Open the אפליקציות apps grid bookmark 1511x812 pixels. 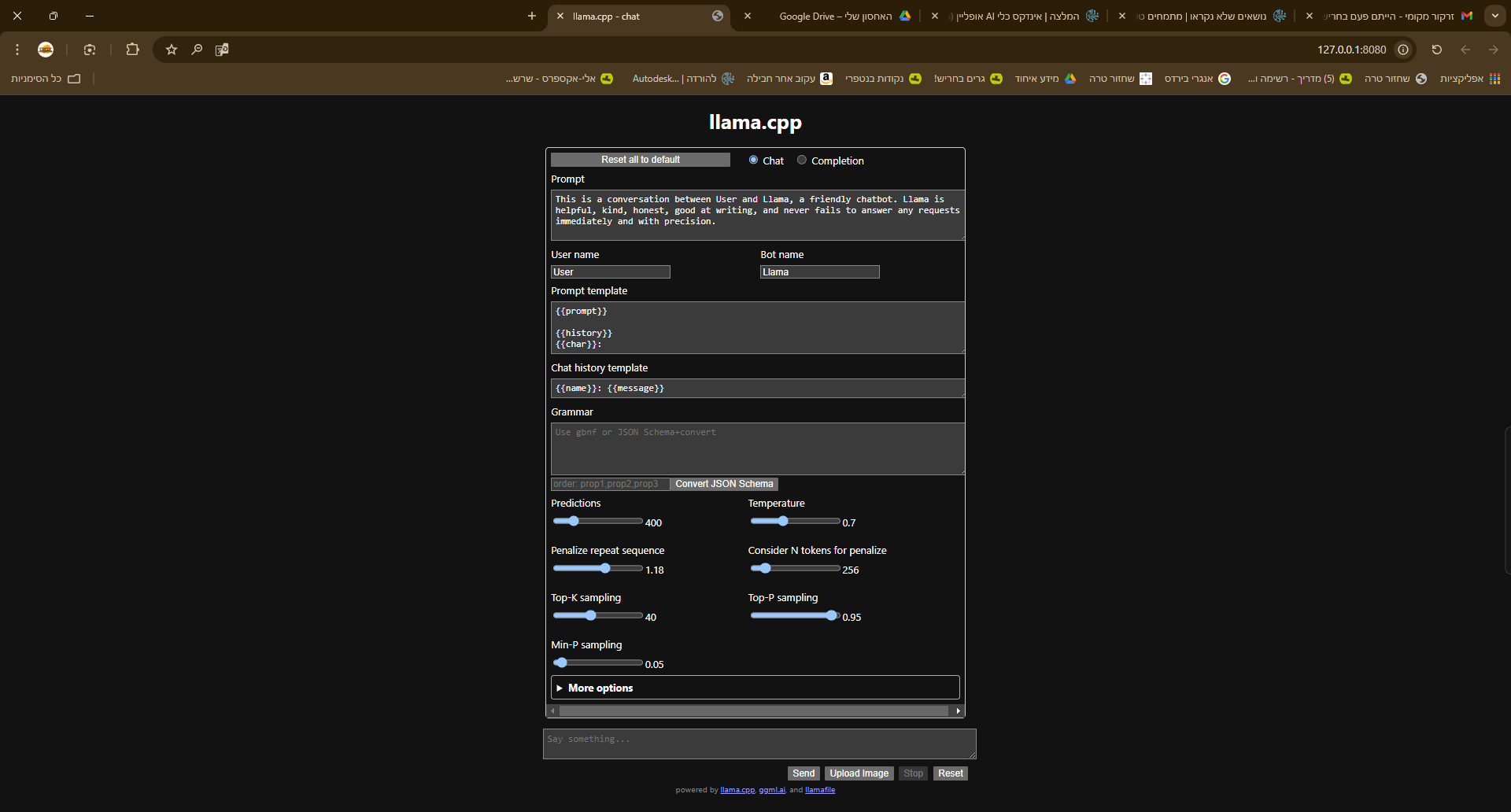coord(1469,79)
